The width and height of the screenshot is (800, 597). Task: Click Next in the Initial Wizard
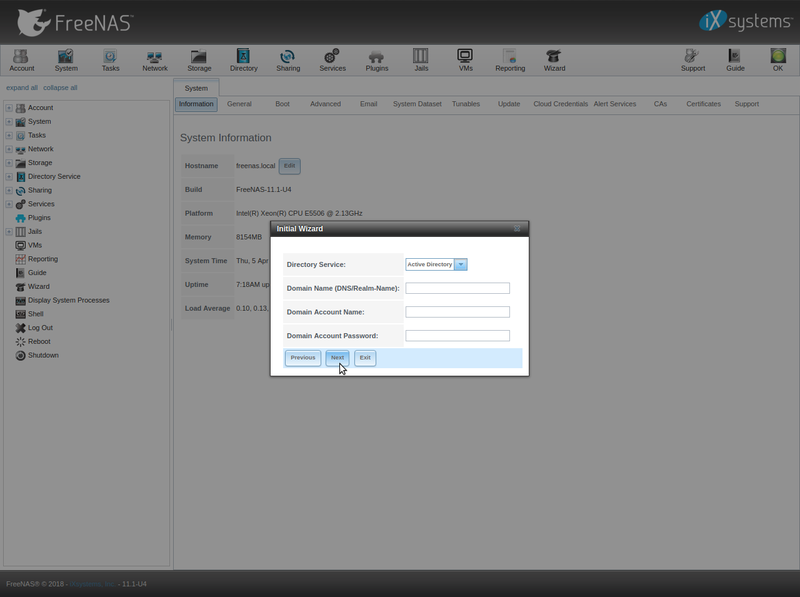coord(337,358)
